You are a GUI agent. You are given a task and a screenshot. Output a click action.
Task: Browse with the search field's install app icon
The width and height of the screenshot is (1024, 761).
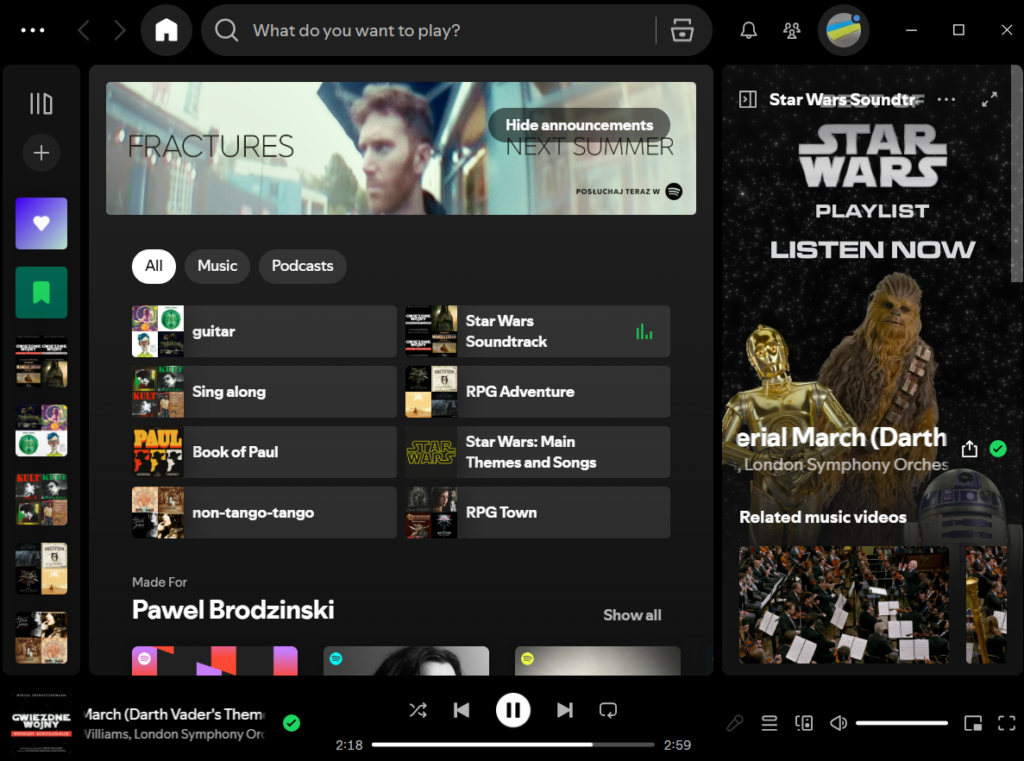click(683, 30)
